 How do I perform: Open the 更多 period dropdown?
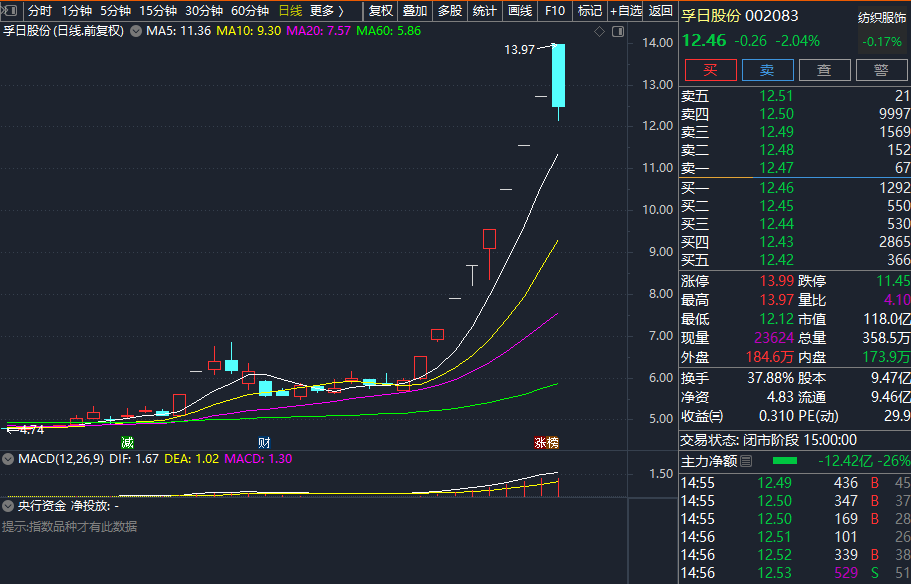tap(327, 11)
